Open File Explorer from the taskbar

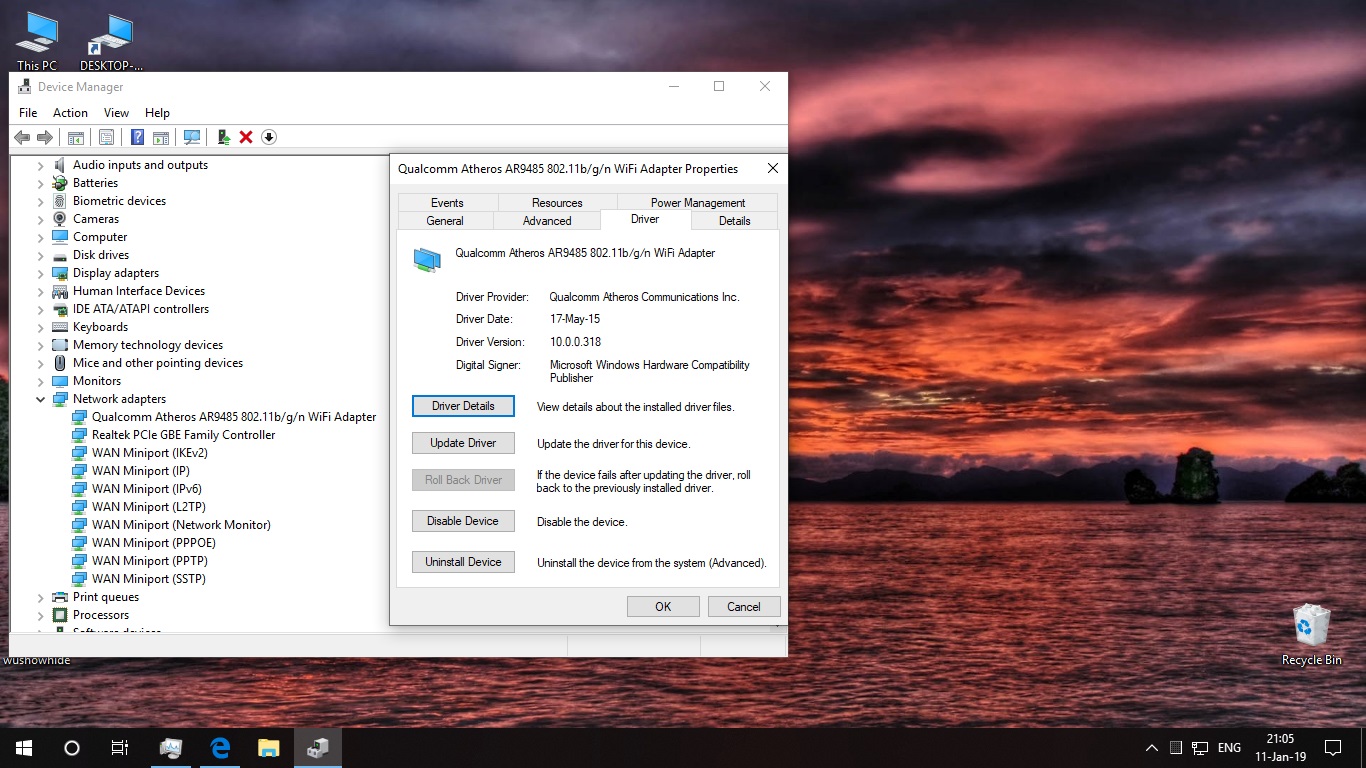[268, 747]
